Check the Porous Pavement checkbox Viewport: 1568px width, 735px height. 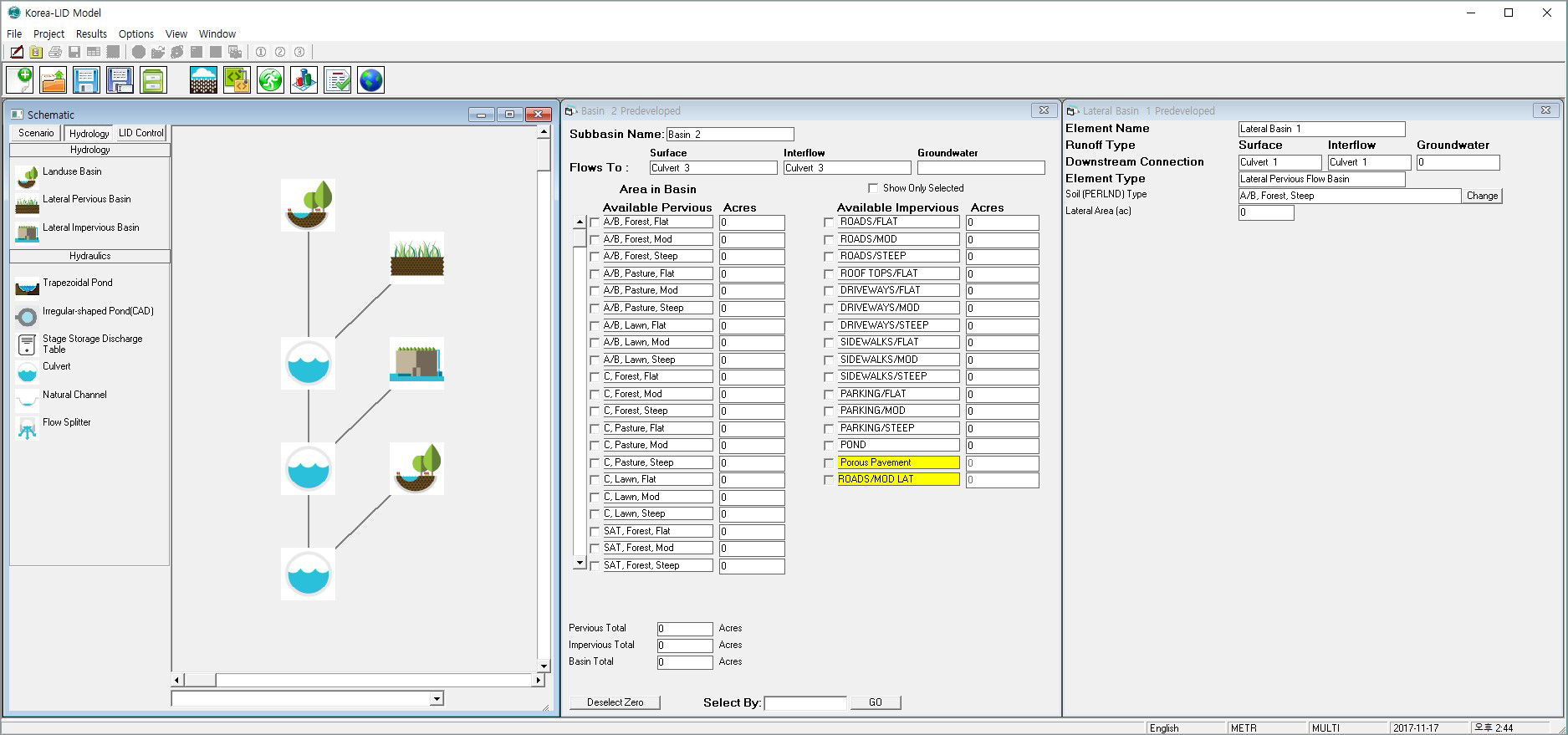tap(829, 463)
